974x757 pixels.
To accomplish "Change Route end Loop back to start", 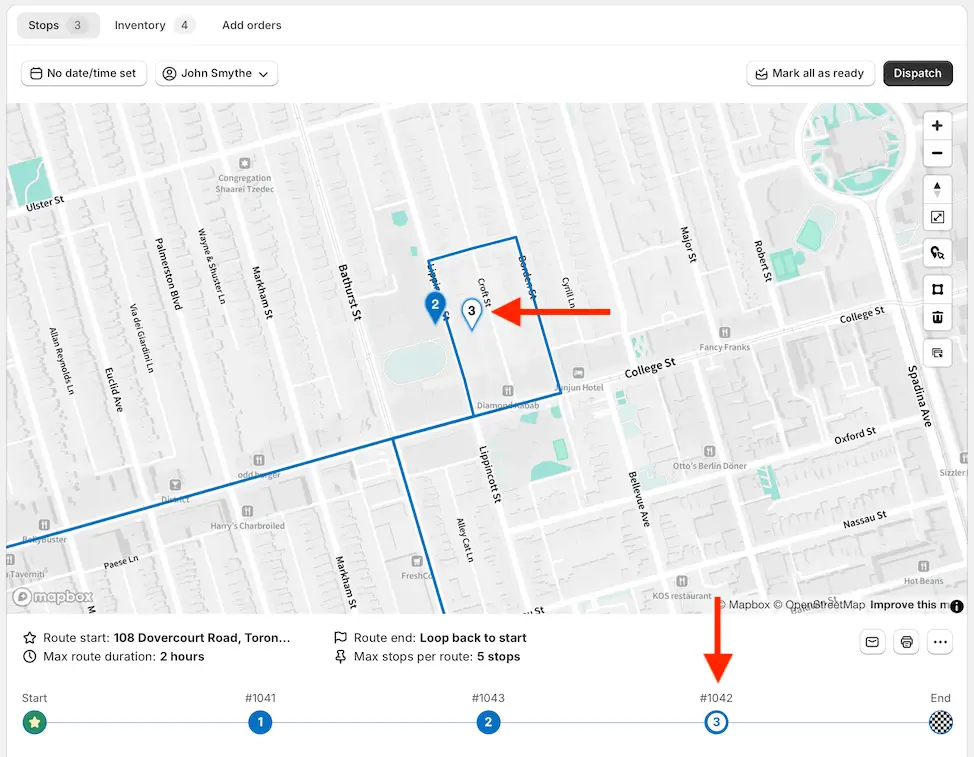I will tap(430, 638).
